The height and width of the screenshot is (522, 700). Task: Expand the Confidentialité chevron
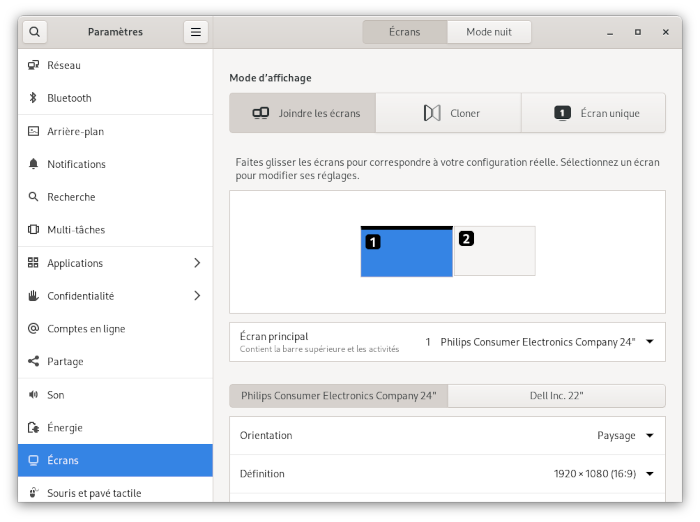click(197, 296)
